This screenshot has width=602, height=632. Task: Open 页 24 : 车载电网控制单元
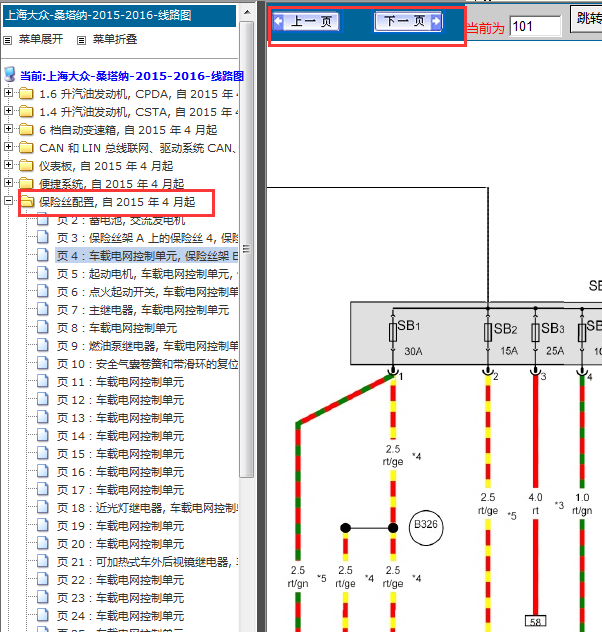coord(120,616)
